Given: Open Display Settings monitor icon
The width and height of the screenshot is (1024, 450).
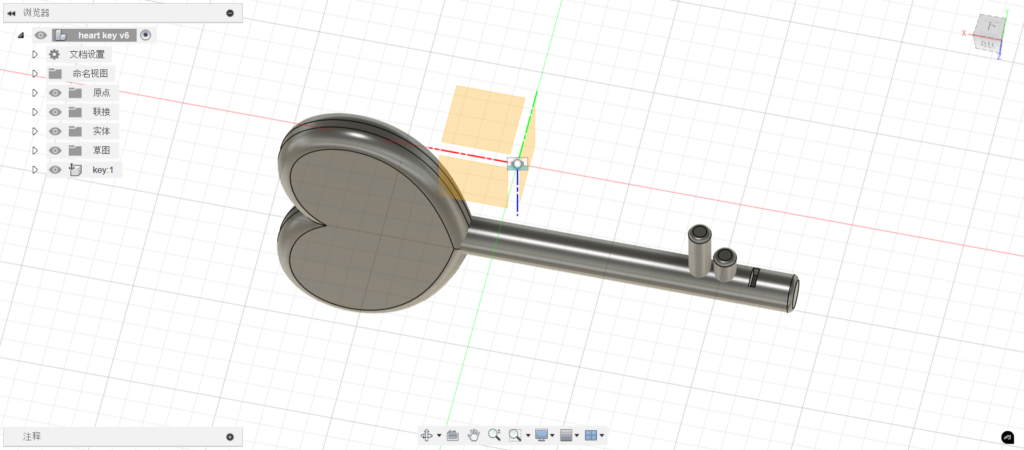Looking at the screenshot, I should 542,435.
